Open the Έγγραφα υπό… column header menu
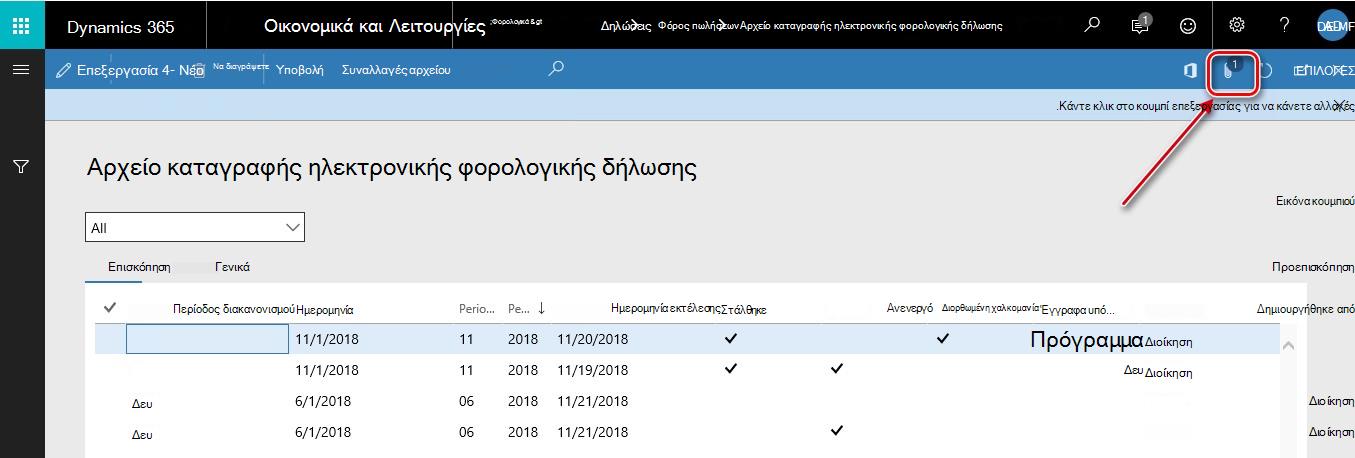The height and width of the screenshot is (458, 1355). 1078,310
